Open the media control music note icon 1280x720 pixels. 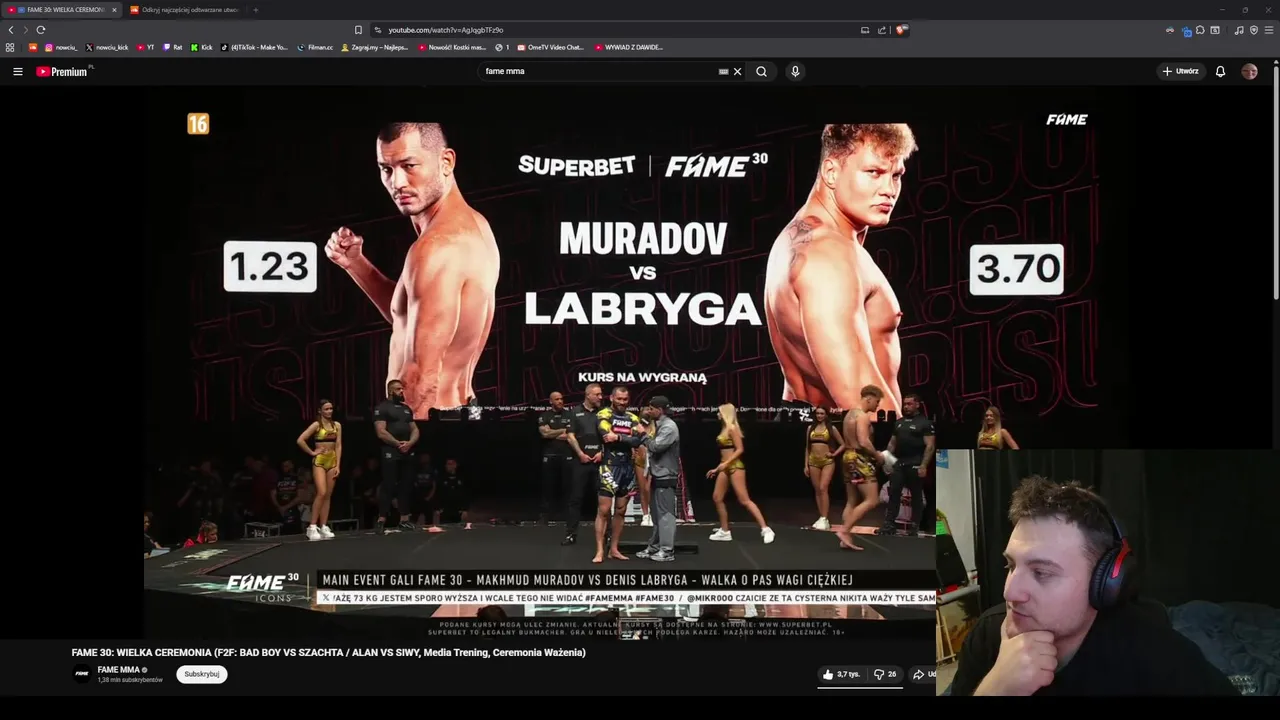1239,30
